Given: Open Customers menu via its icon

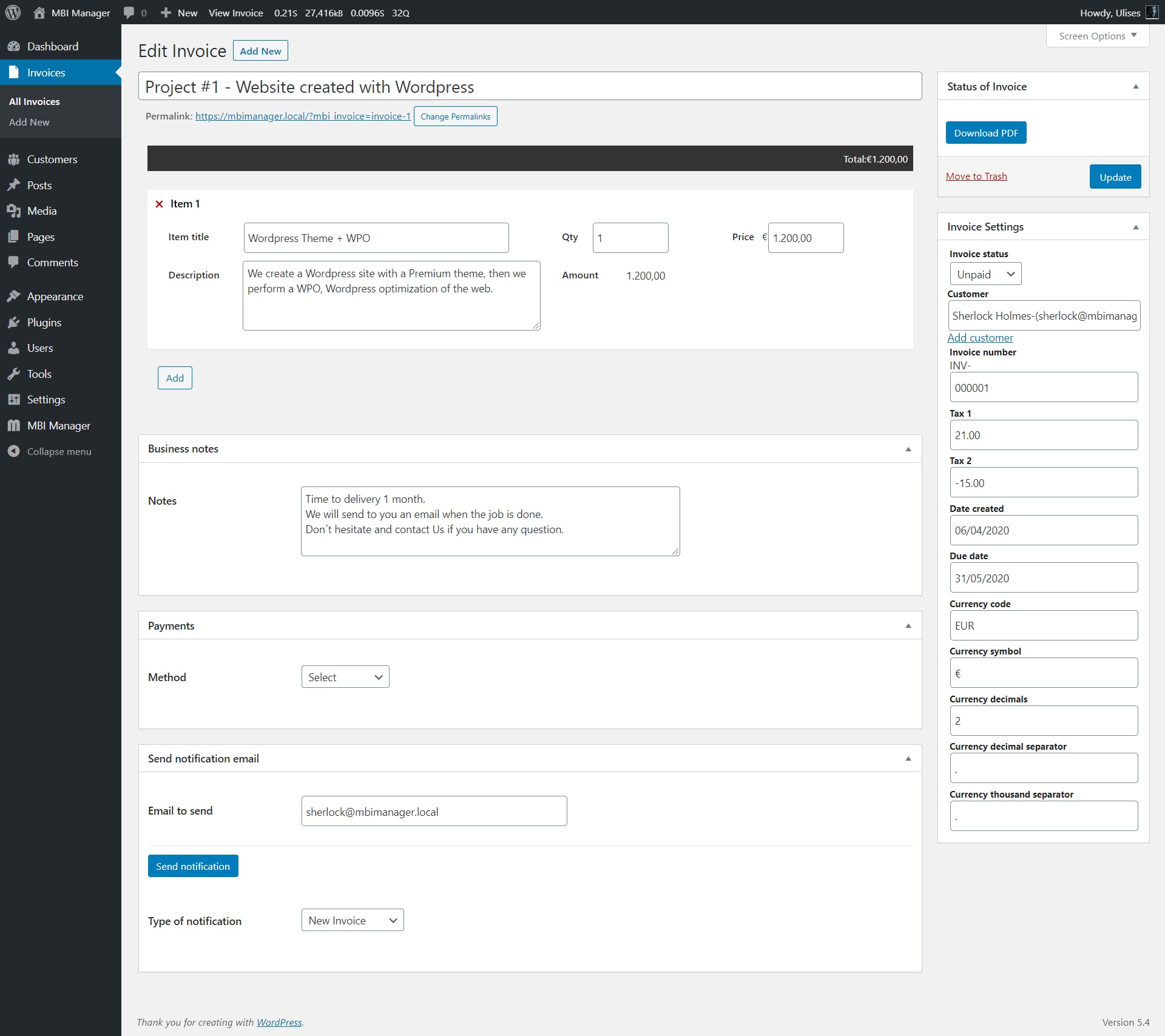Looking at the screenshot, I should click(13, 160).
